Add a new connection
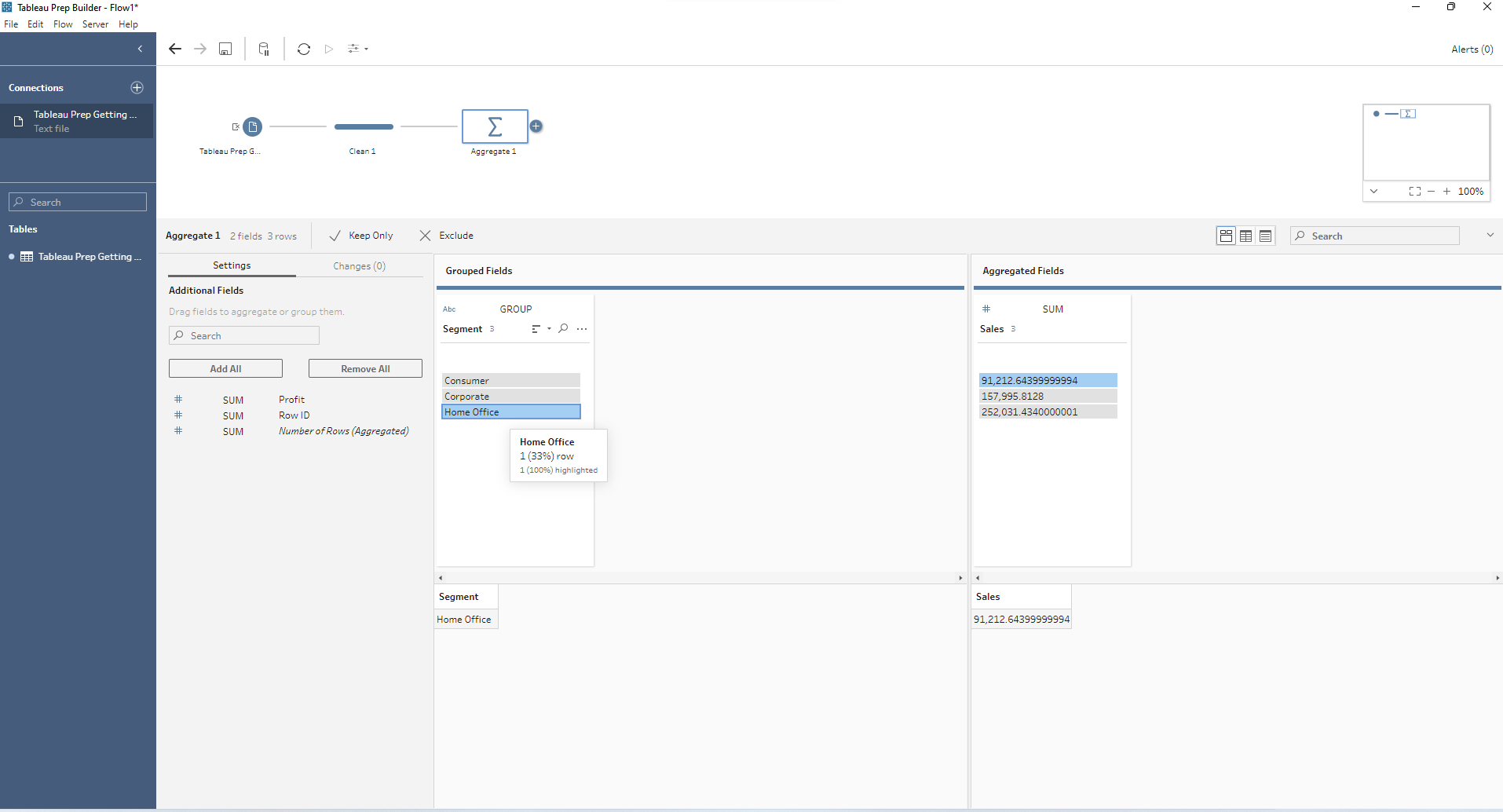Viewport: 1503px width, 812px height. [x=137, y=87]
